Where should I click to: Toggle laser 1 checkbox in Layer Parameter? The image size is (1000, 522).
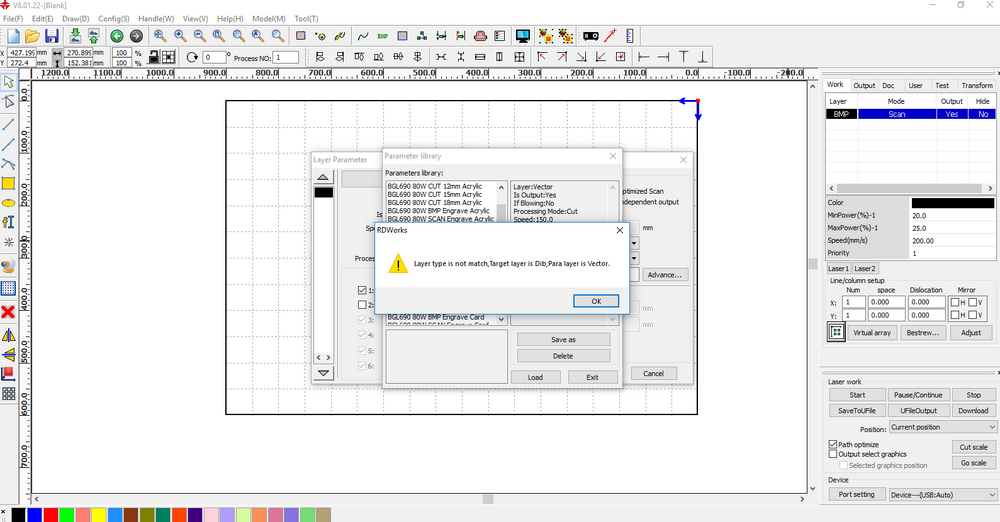[362, 290]
